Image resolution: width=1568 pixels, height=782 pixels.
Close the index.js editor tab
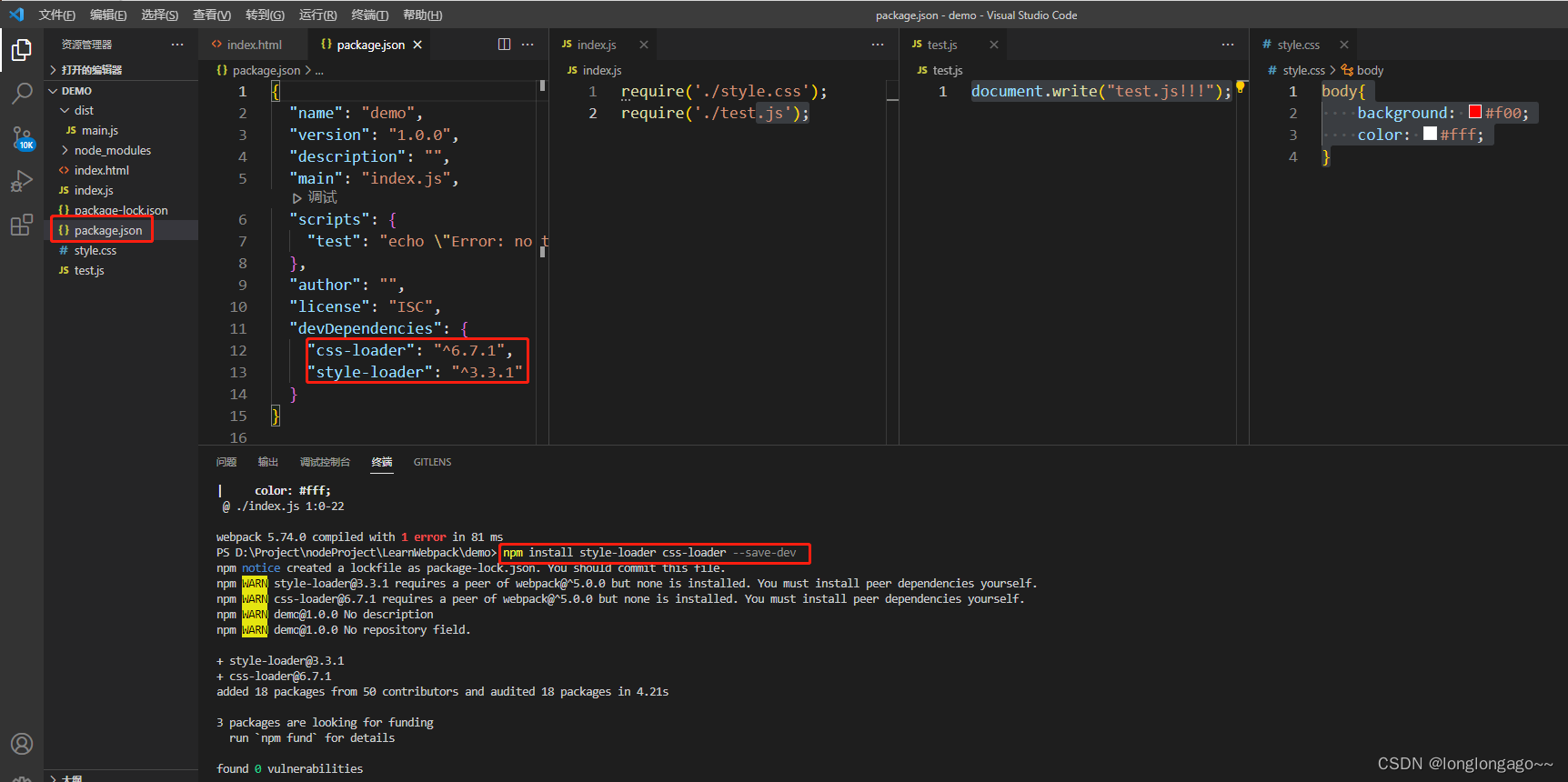click(x=644, y=45)
